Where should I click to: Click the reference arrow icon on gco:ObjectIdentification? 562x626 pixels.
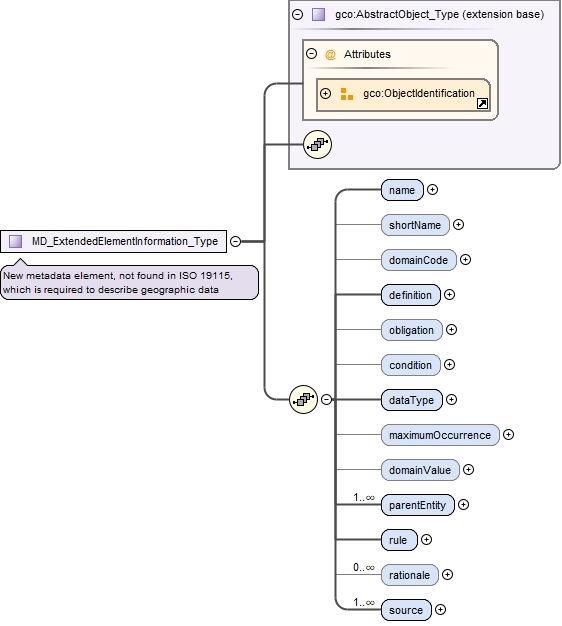coord(482,104)
